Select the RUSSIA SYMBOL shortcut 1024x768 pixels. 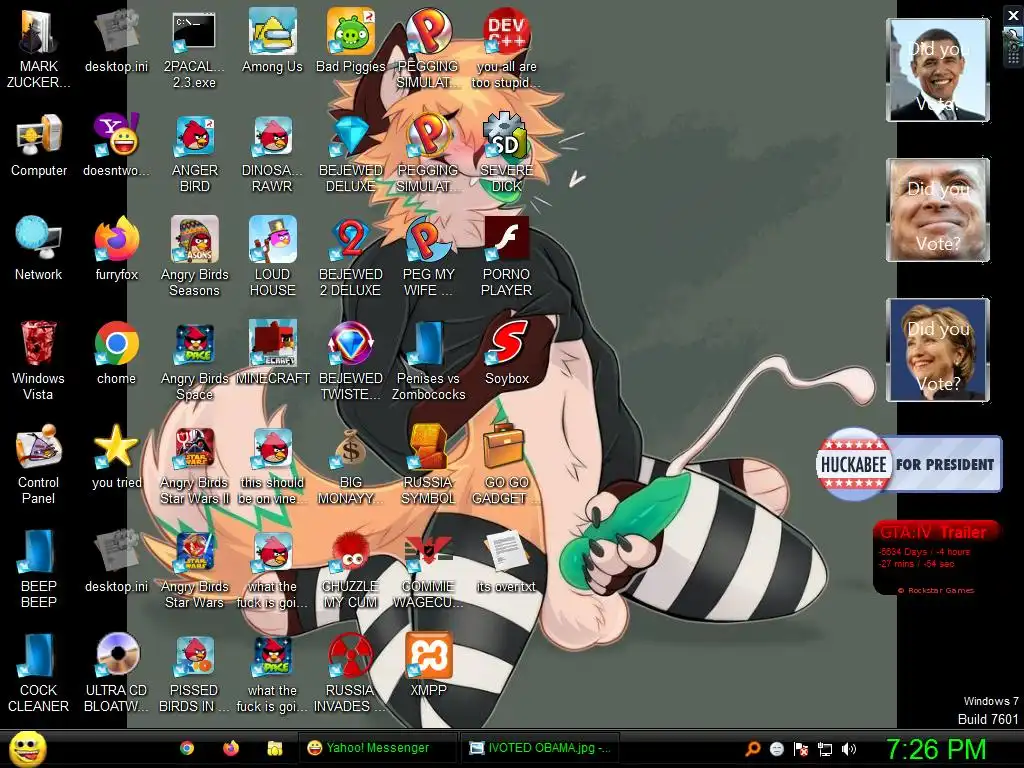[428, 464]
